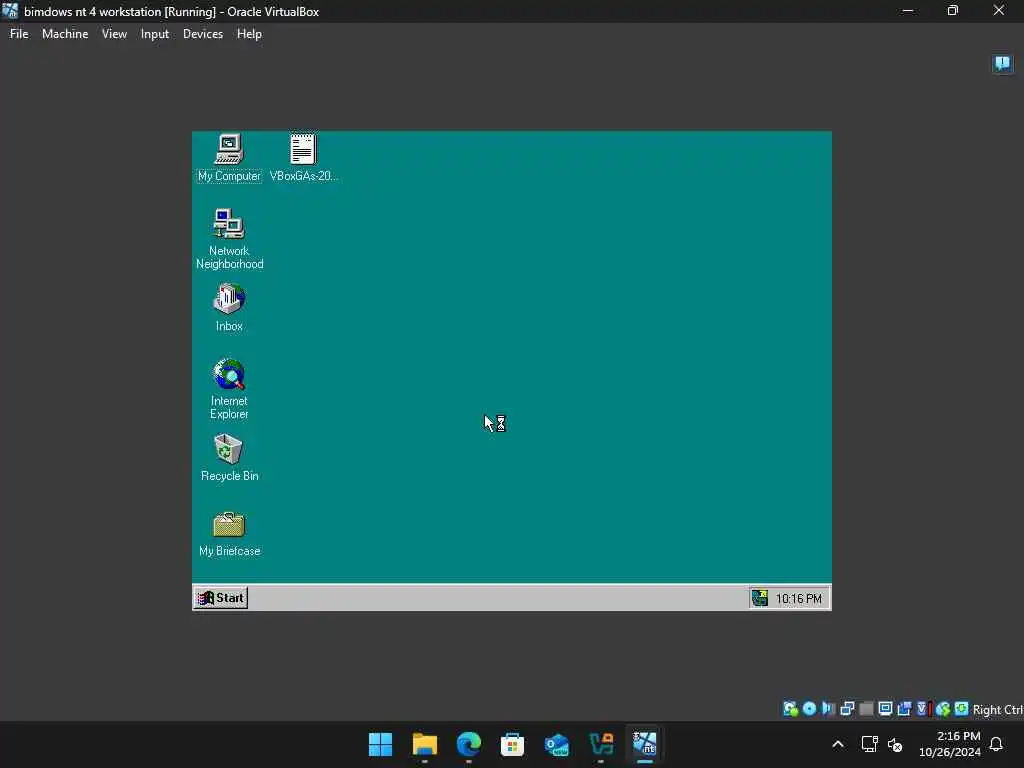Select the Inbox desktop icon
Viewport: 1024px width, 768px height.
pyautogui.click(x=229, y=308)
